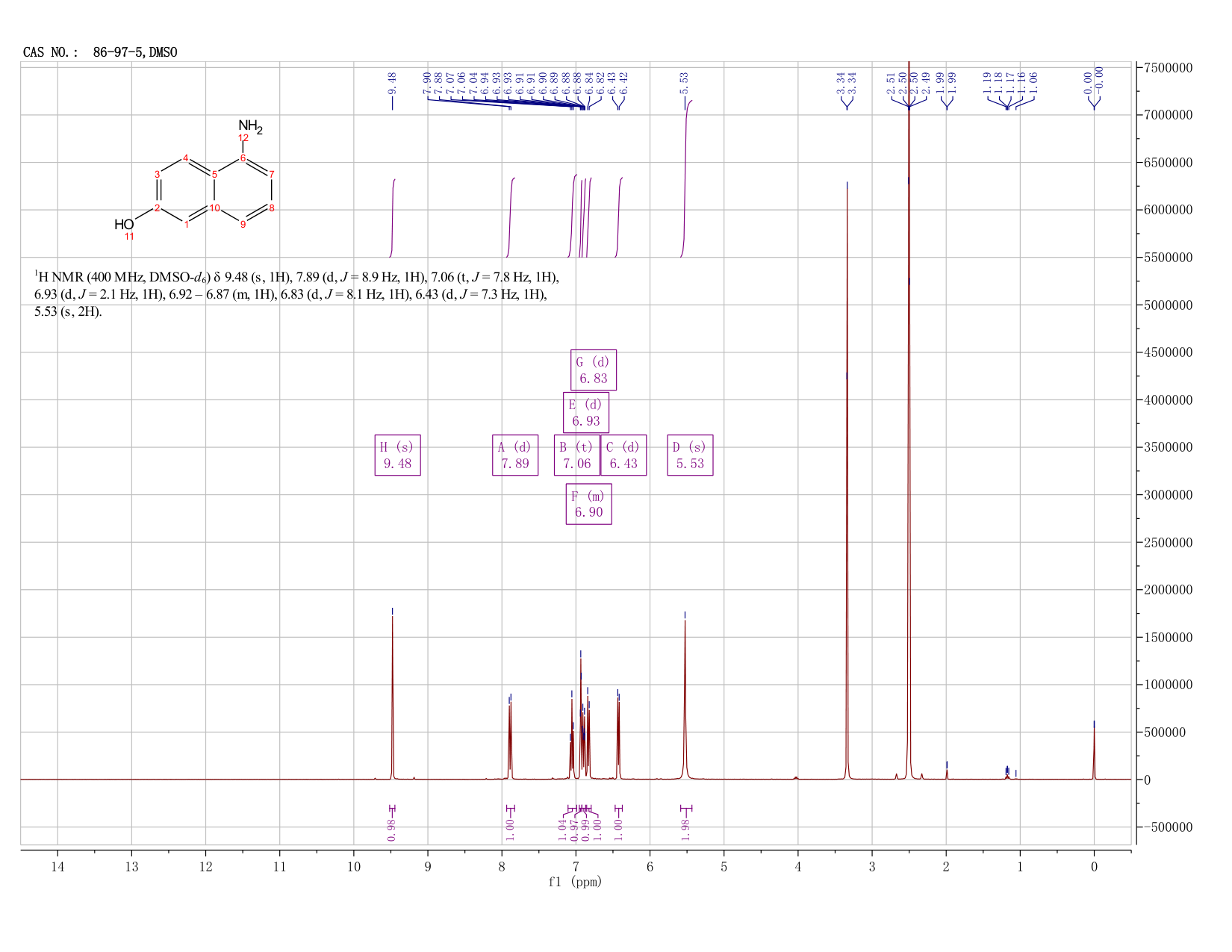Image resolution: width=1232 pixels, height=952 pixels.
Task: Select the 0.98 integral value under 9.48 peak
Action: coord(392,828)
